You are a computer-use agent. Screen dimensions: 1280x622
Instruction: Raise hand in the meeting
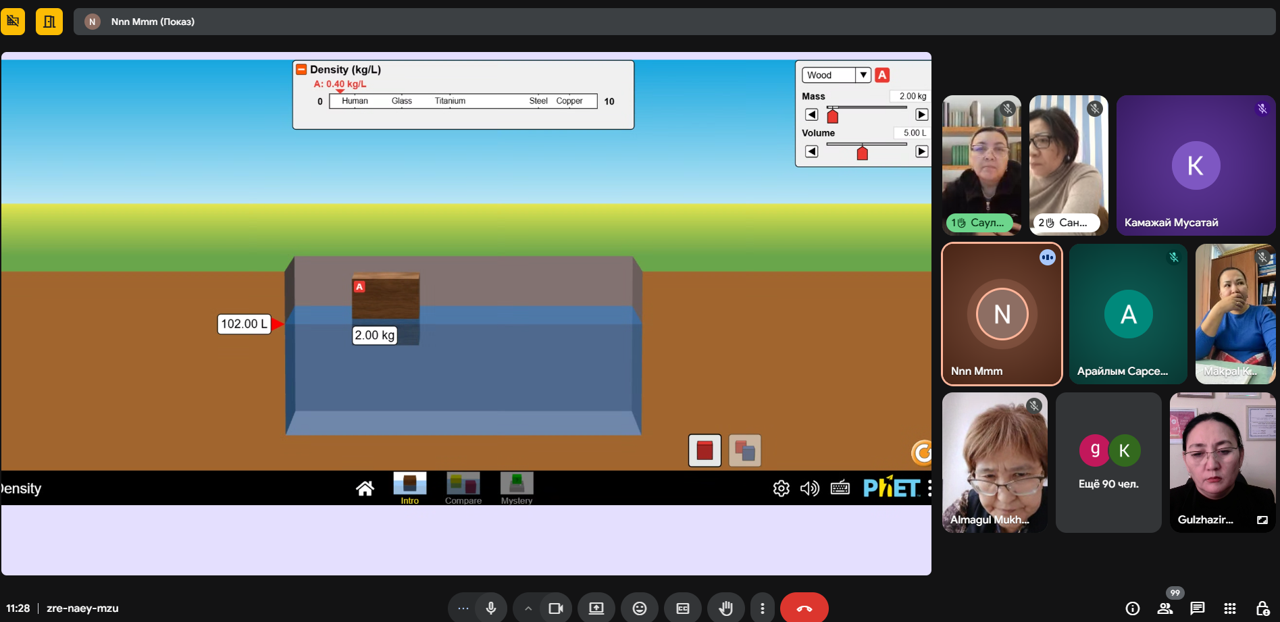click(x=726, y=608)
